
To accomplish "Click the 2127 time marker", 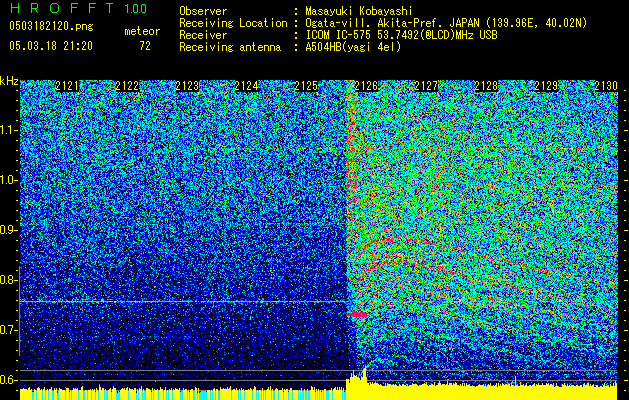I will (426, 86).
